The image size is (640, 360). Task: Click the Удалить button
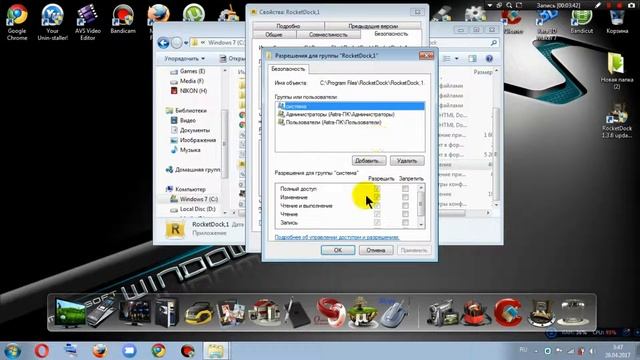point(407,160)
